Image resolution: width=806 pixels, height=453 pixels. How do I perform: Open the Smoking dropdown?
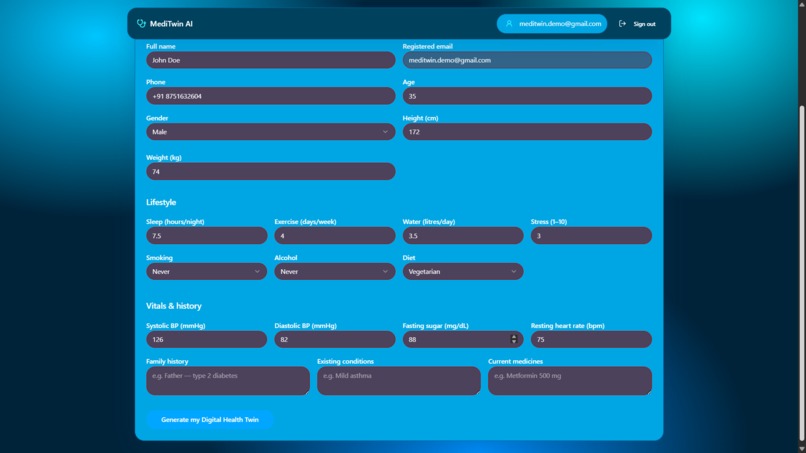click(x=206, y=271)
